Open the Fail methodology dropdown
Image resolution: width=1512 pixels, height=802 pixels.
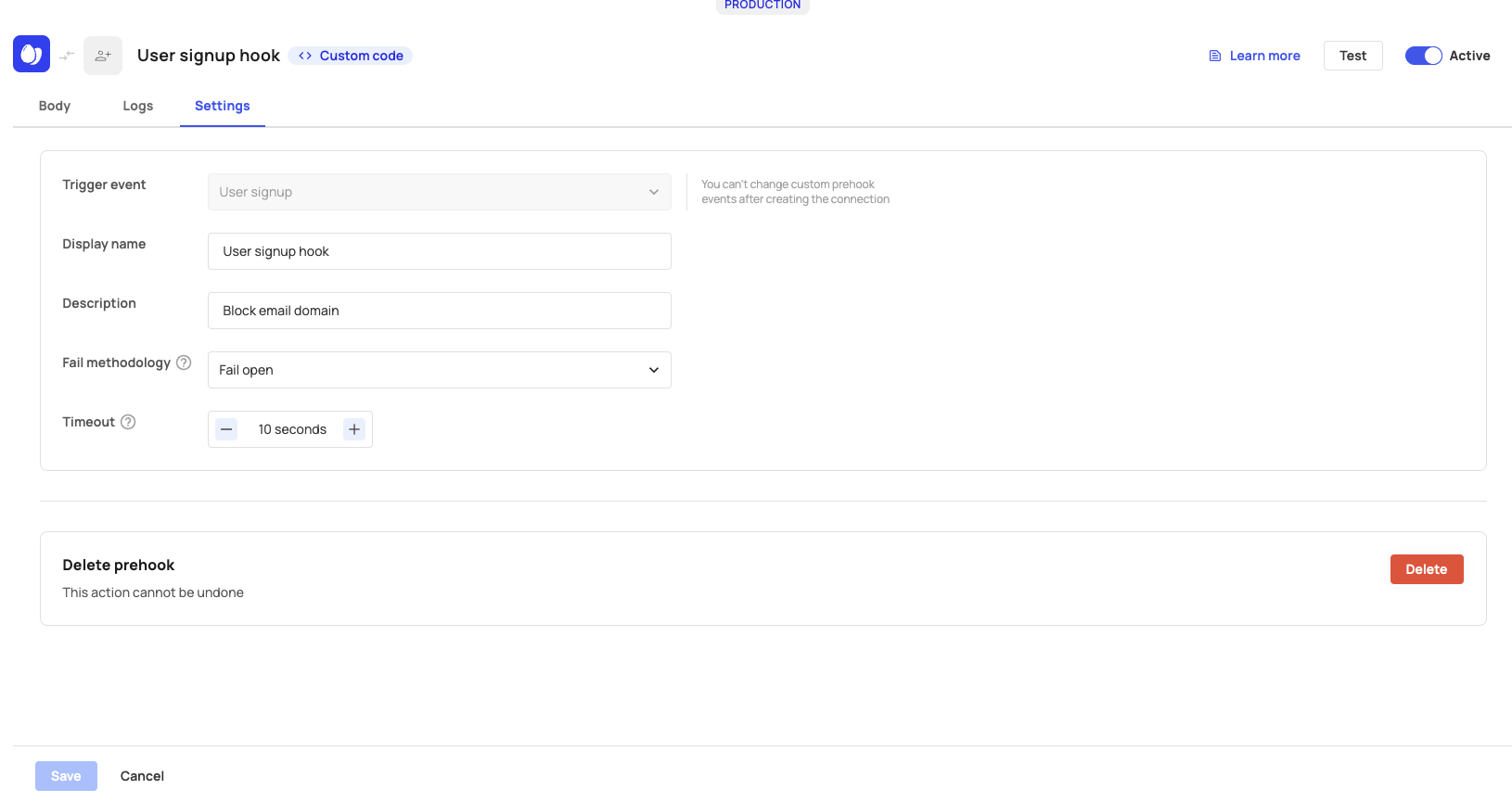[439, 370]
